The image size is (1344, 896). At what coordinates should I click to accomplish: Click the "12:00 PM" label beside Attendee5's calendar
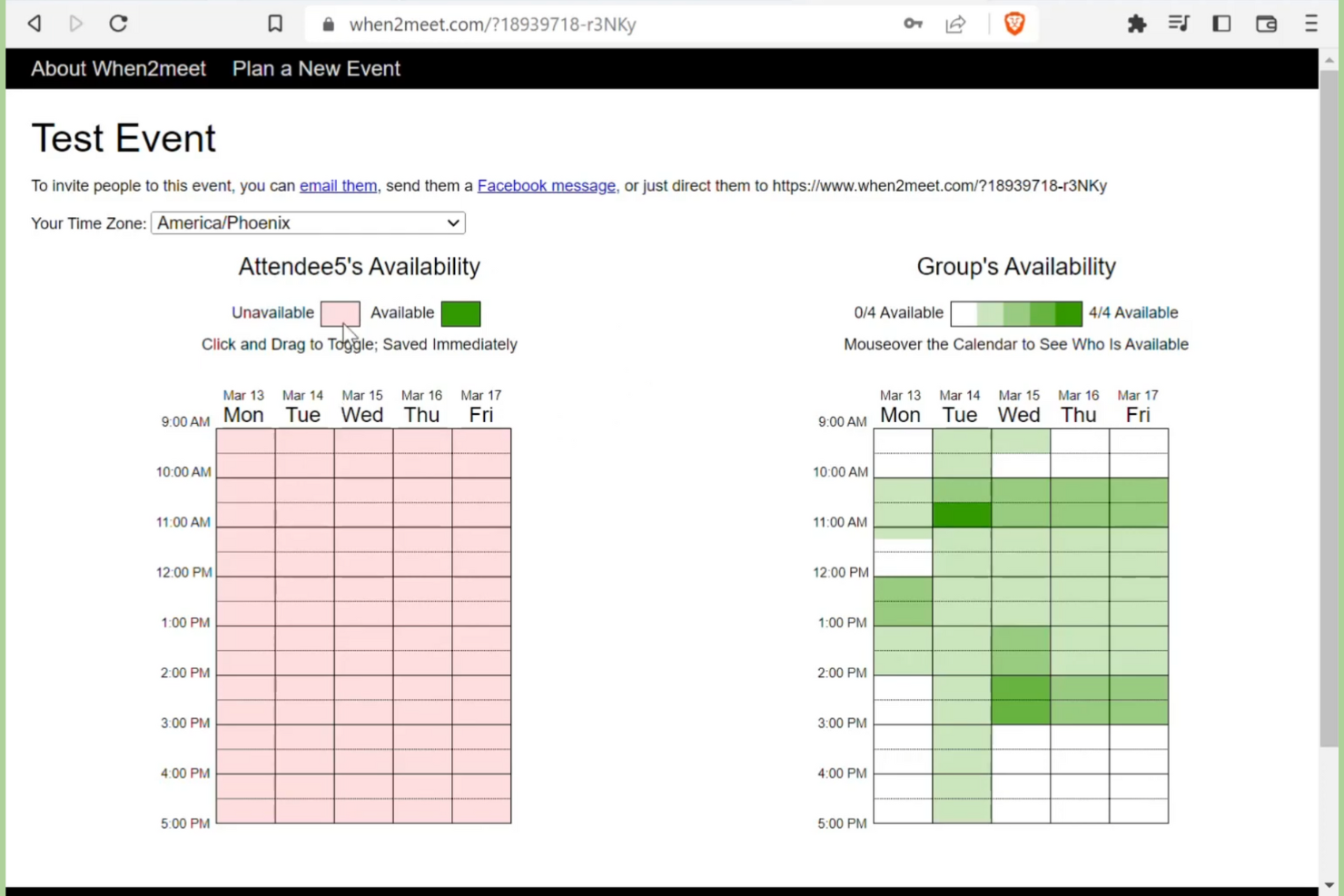click(x=183, y=573)
